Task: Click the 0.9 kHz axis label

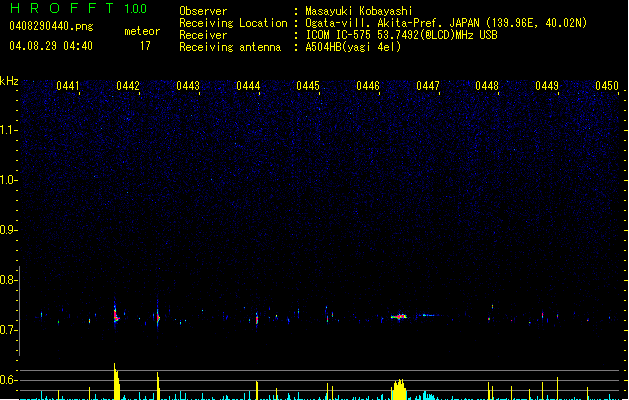Action: coord(8,230)
